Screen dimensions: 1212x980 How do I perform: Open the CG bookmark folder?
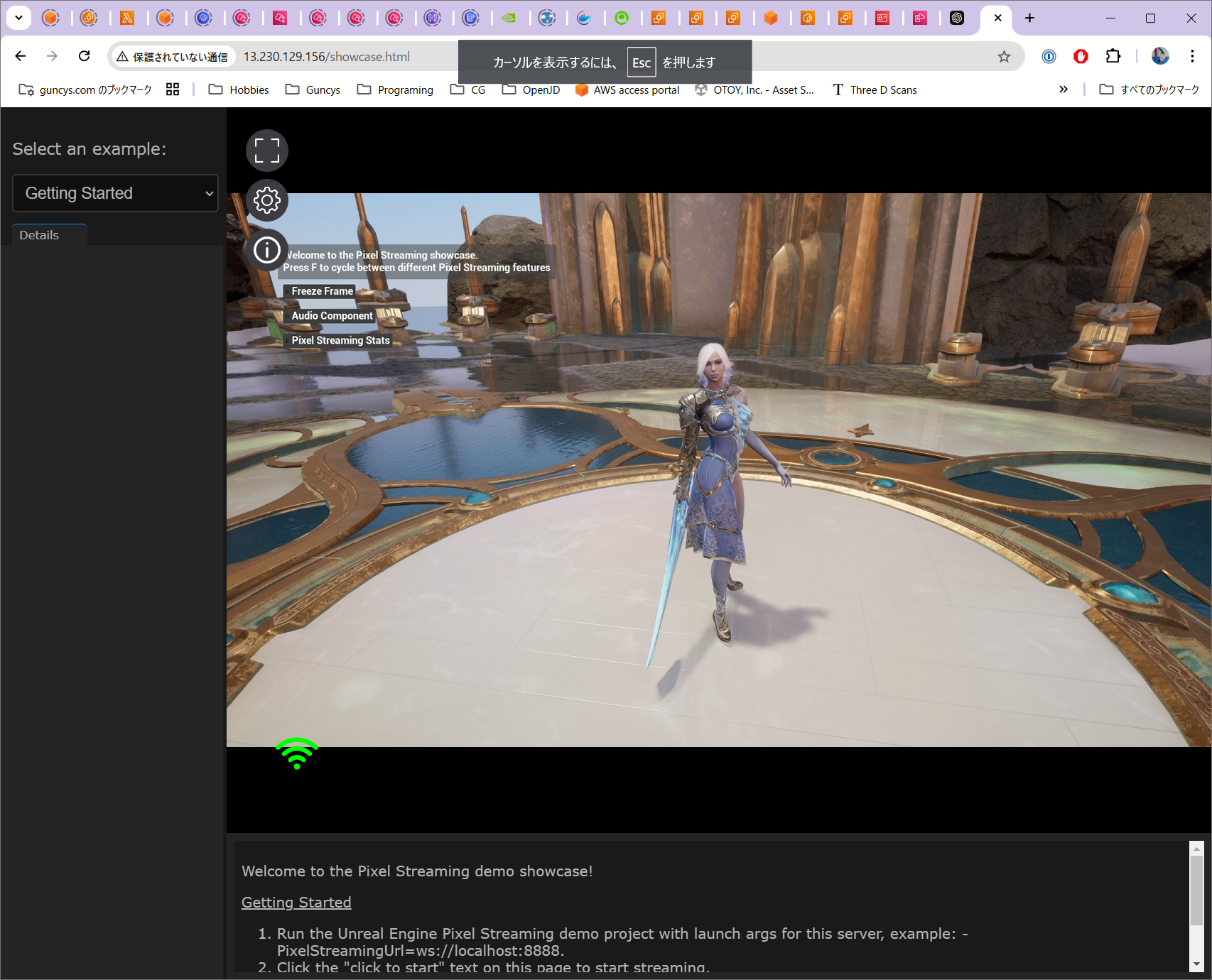(468, 89)
